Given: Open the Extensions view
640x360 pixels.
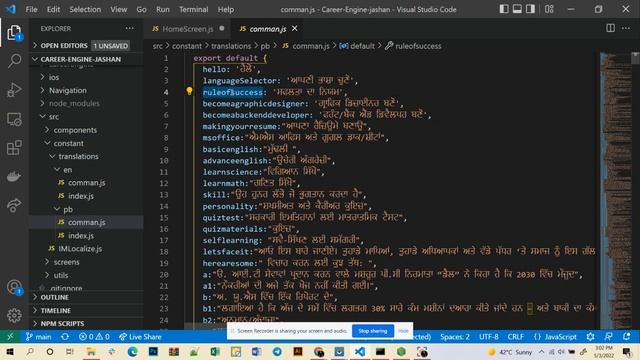Looking at the screenshot, I should [x=14, y=148].
